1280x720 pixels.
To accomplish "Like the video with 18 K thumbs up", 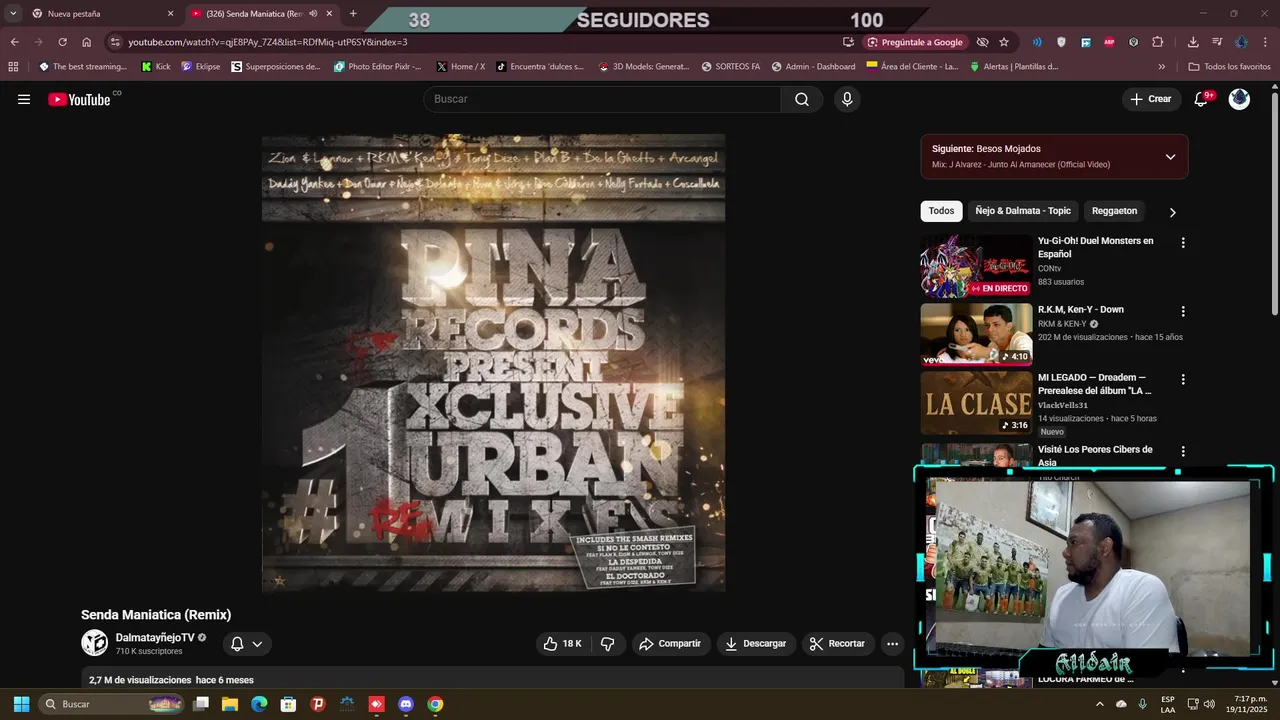I will (563, 644).
